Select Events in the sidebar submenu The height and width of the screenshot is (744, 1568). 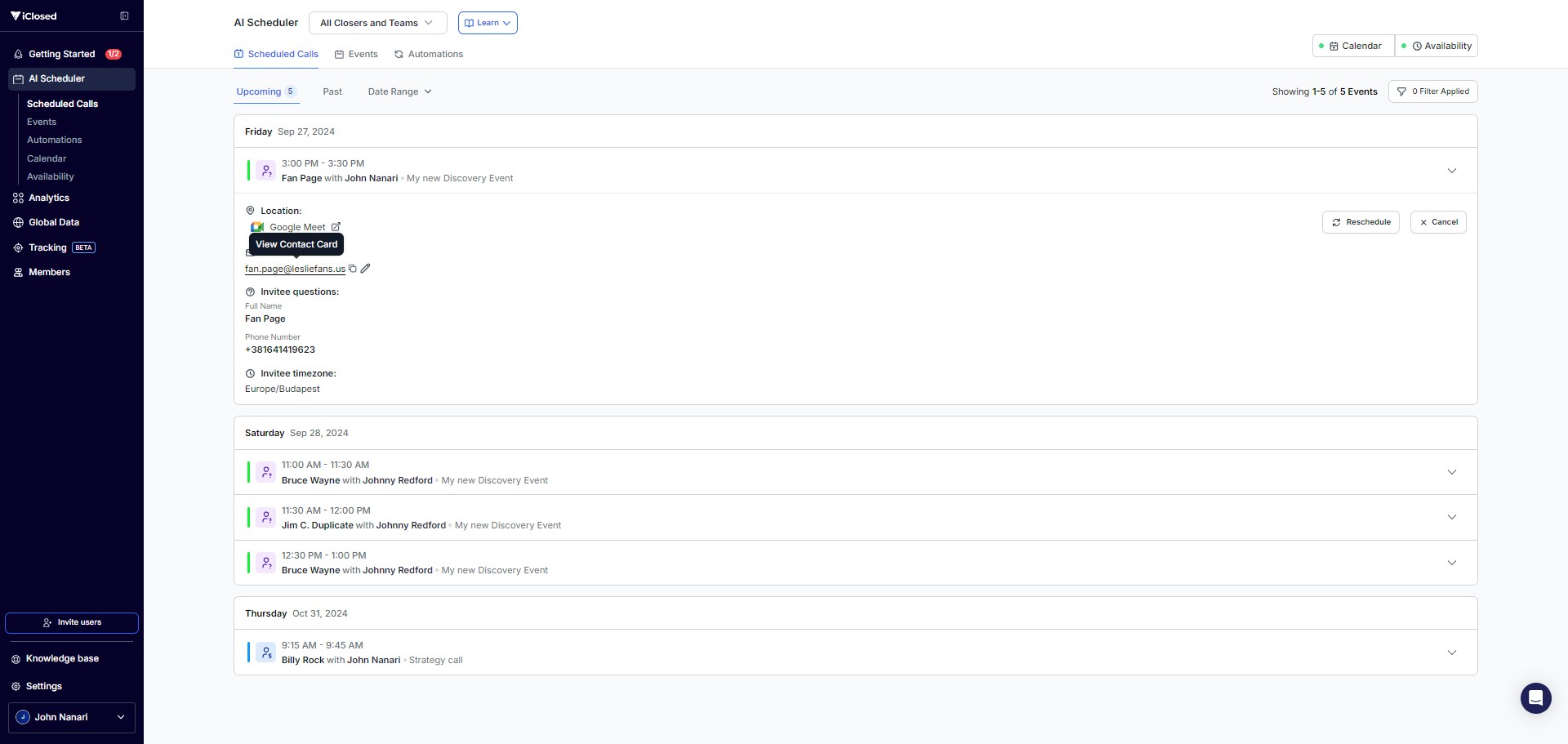coord(42,122)
